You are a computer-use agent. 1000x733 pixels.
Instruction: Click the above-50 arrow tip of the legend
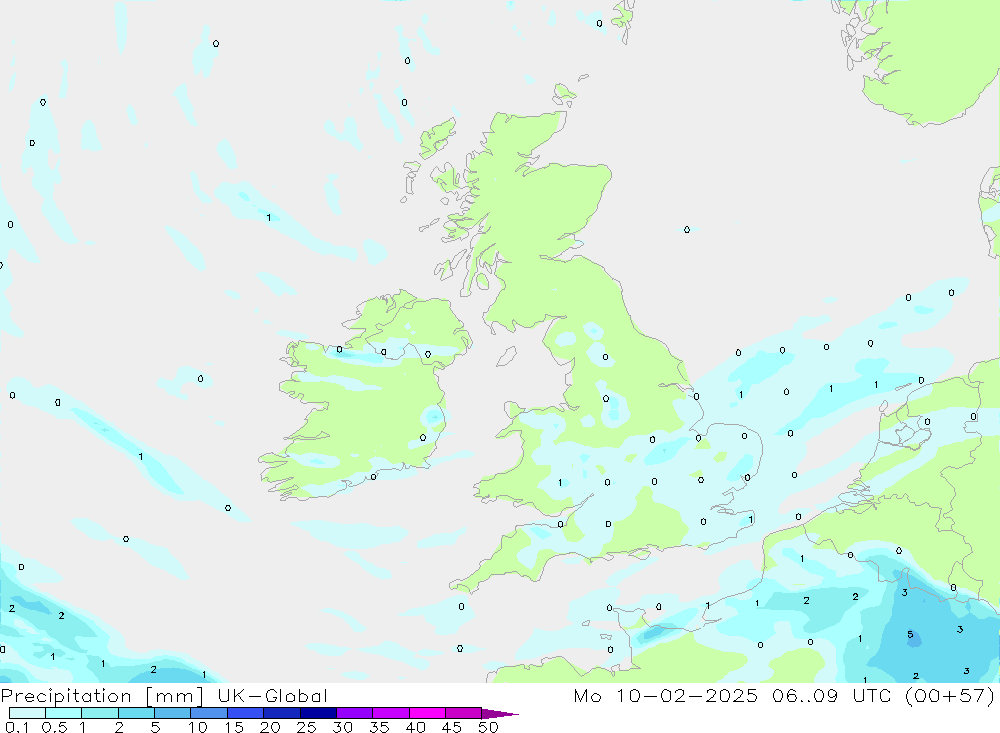[501, 713]
